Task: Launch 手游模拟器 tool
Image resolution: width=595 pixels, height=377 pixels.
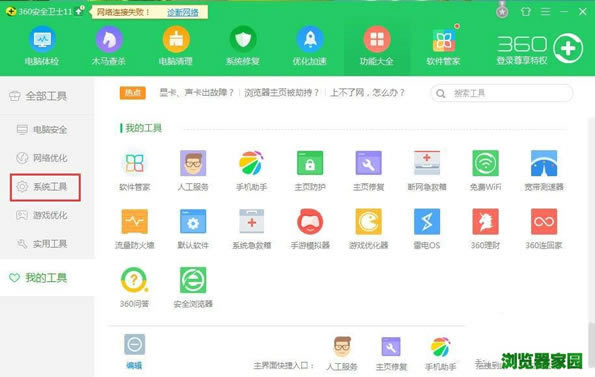Action: [x=310, y=229]
